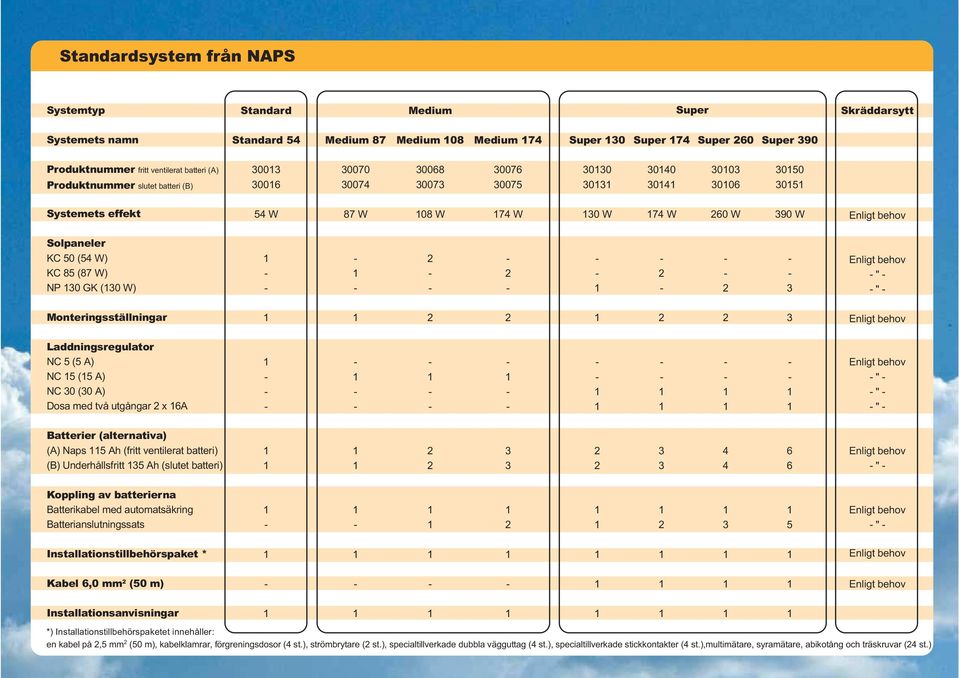This screenshot has height=678, width=959.
Task: Click "Dosa med två utgångar 2 x 16A"
Action: 117,406
